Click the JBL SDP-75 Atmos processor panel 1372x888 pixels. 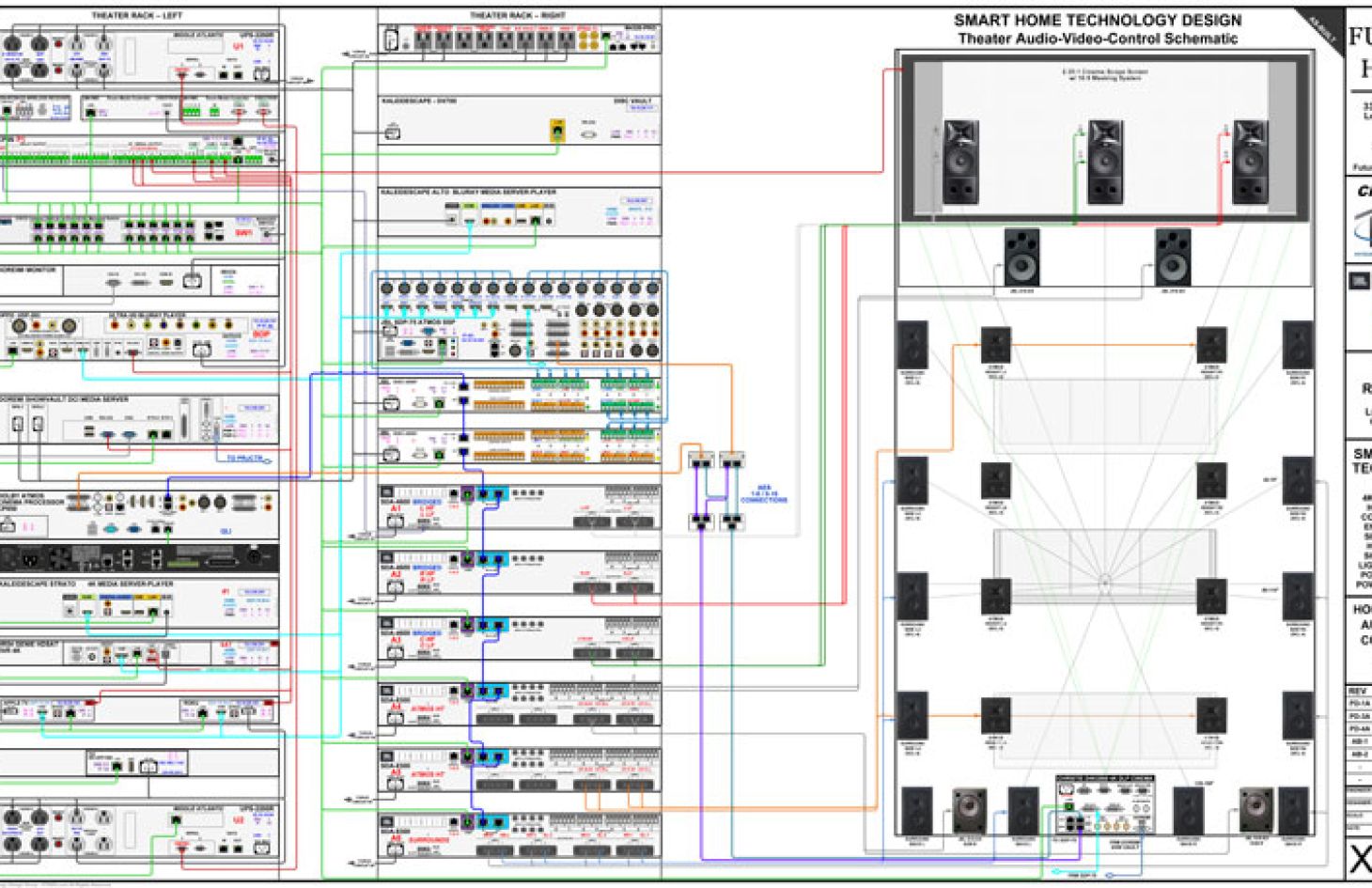[520, 319]
